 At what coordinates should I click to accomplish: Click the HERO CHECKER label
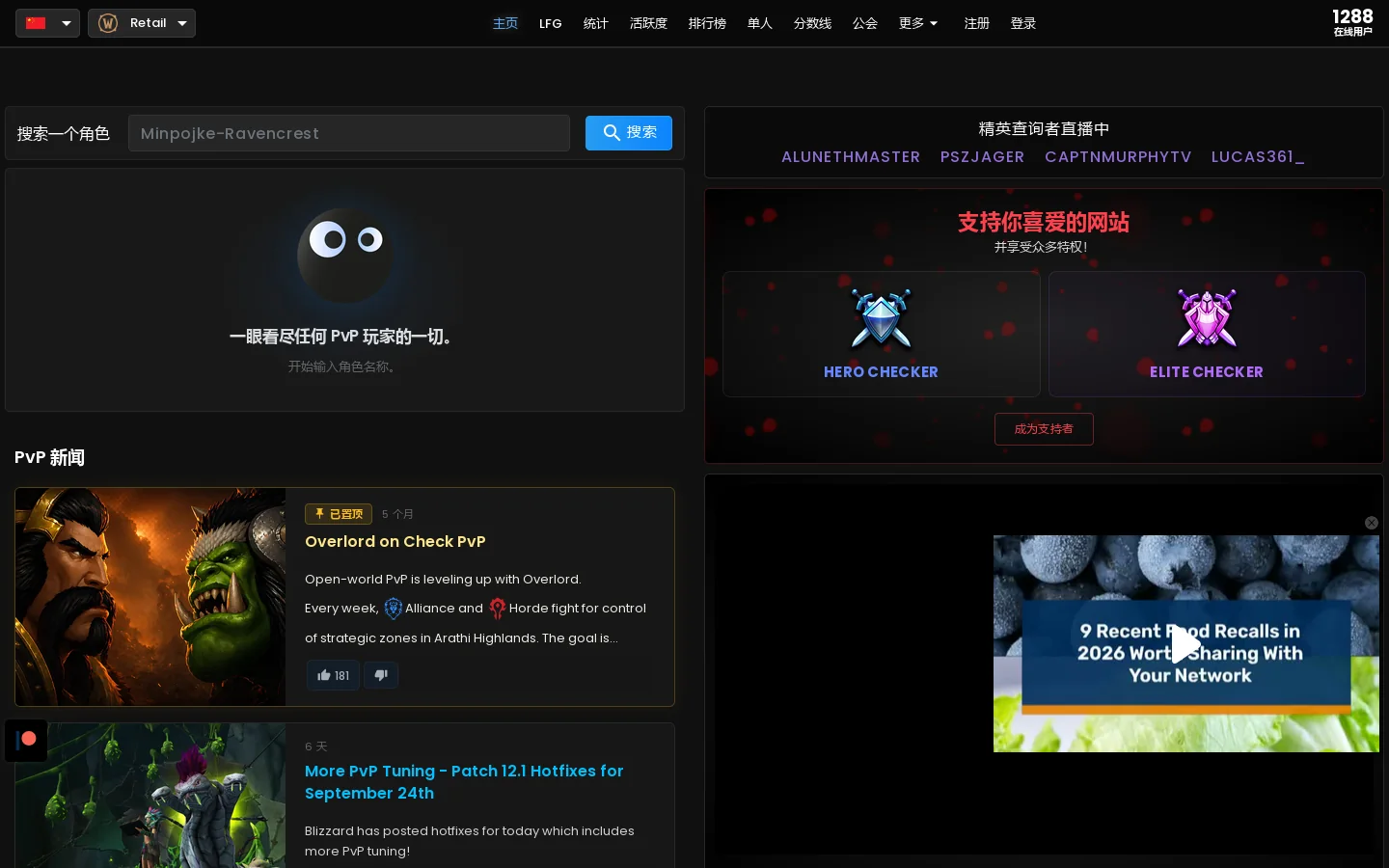click(x=881, y=372)
